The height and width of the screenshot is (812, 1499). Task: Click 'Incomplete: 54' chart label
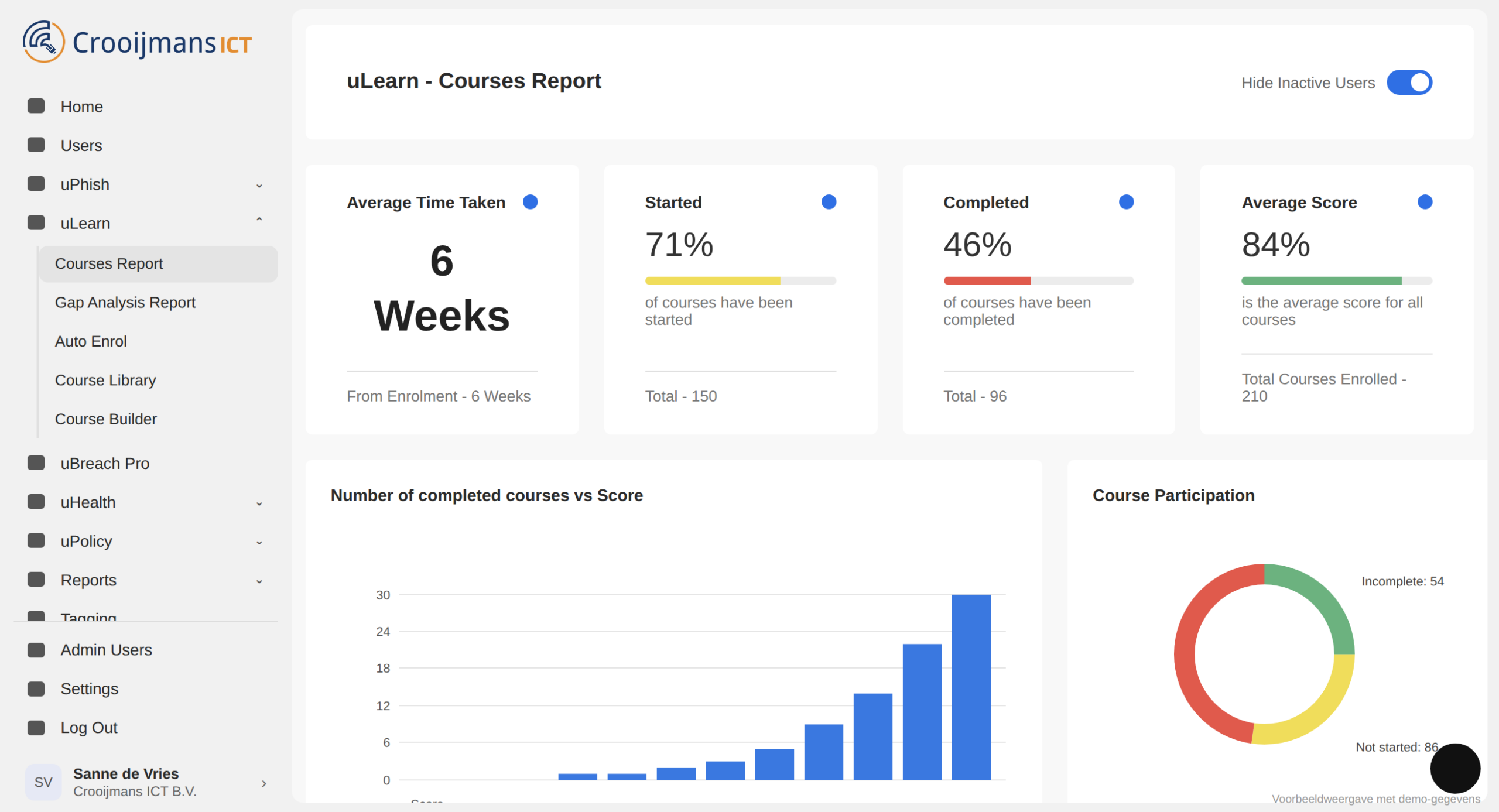coord(1402,581)
